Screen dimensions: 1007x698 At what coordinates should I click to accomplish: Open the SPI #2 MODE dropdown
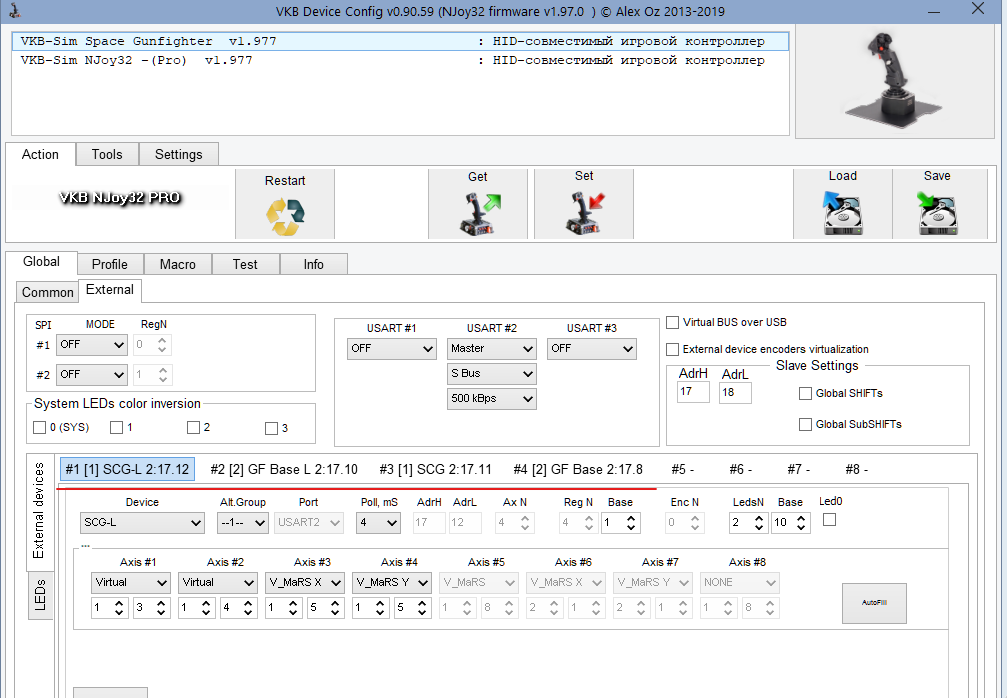pyautogui.click(x=92, y=374)
